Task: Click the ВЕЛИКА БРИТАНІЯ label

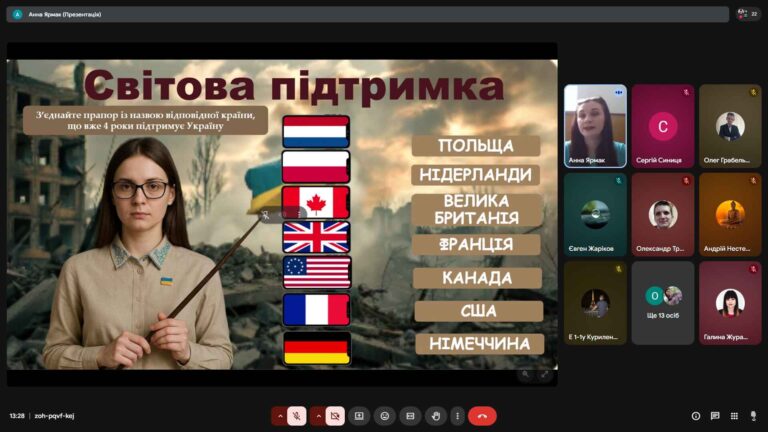Action: pos(477,210)
